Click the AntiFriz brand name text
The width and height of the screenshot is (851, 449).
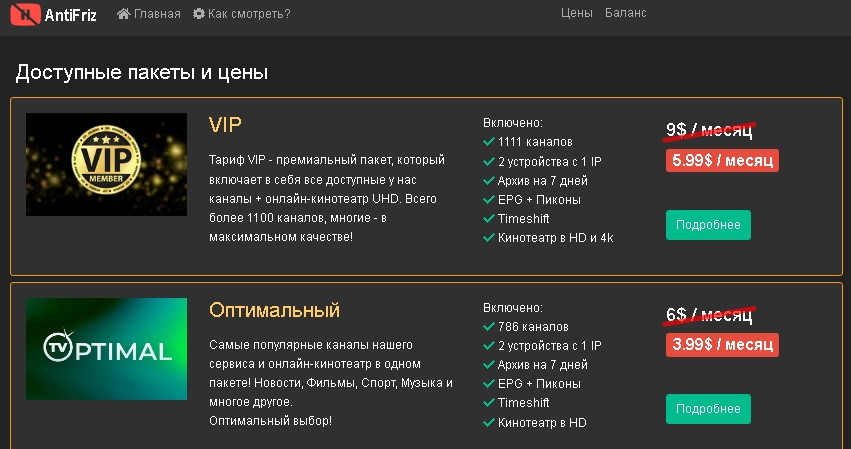pos(71,14)
